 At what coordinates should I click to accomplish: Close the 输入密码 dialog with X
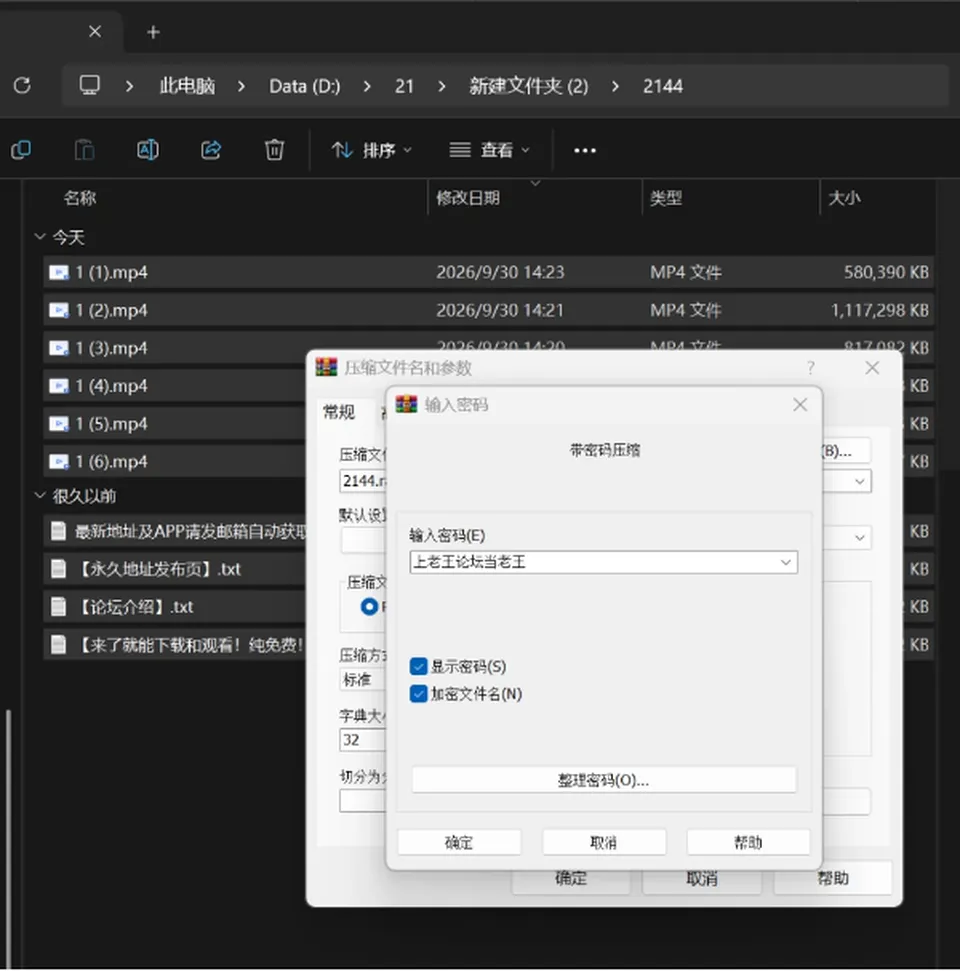(x=800, y=405)
